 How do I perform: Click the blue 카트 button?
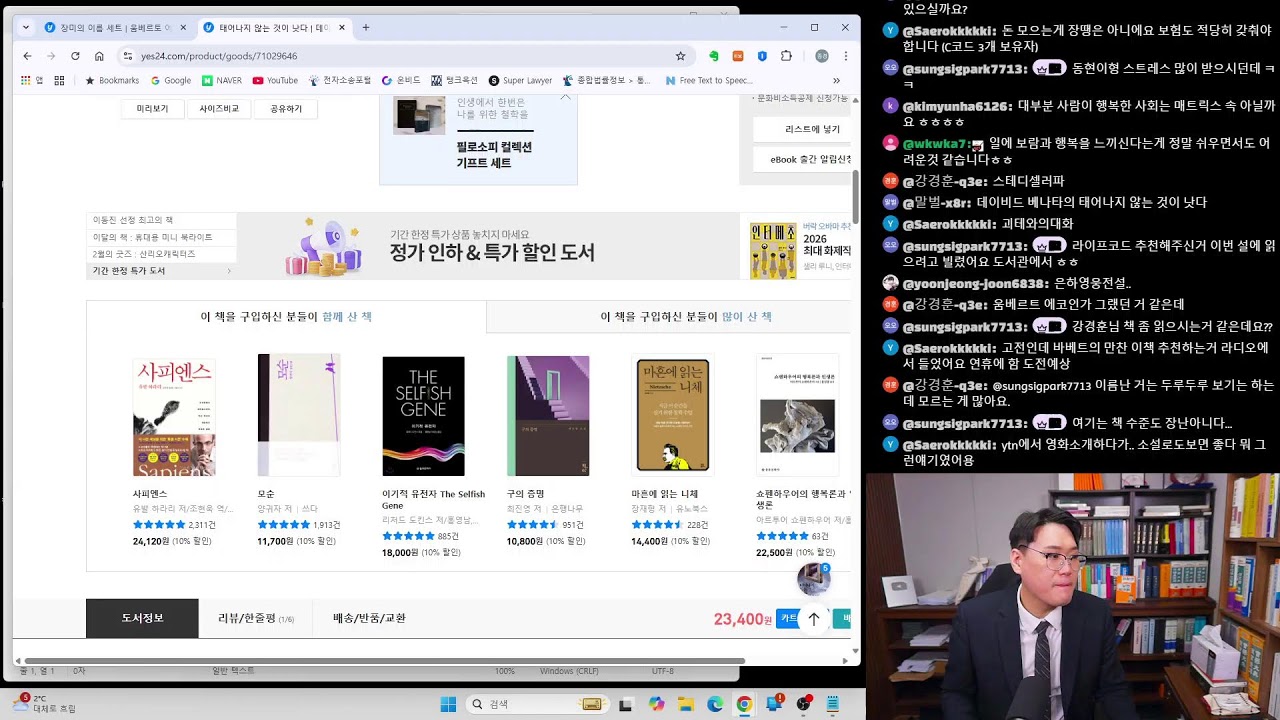pyautogui.click(x=787, y=619)
